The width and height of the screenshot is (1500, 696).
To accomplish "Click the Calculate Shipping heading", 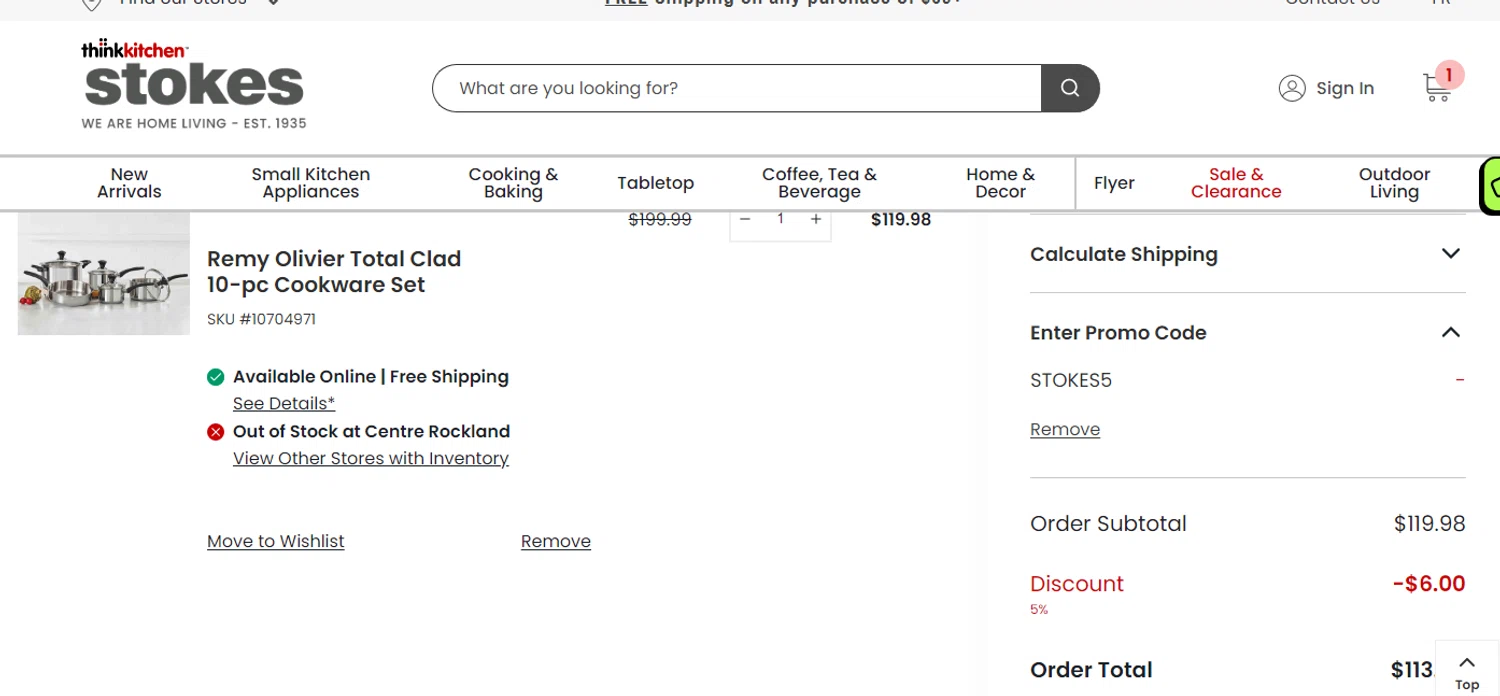I will 1124,254.
